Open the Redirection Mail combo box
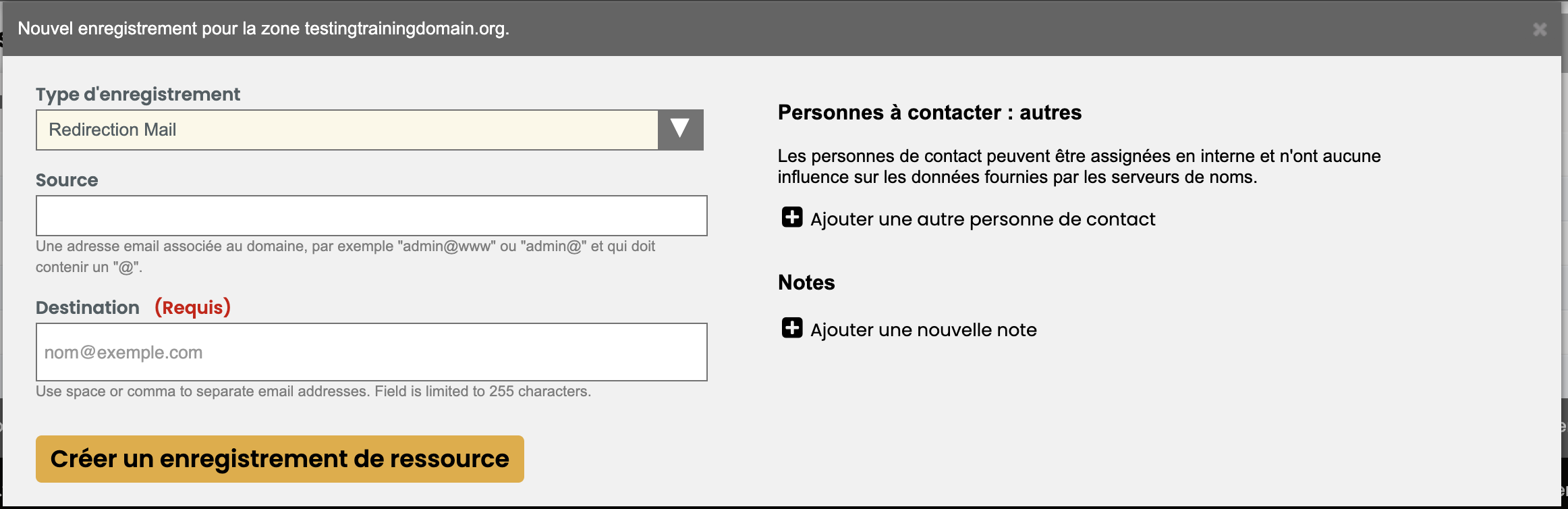Image resolution: width=1568 pixels, height=509 pixels. [x=370, y=130]
